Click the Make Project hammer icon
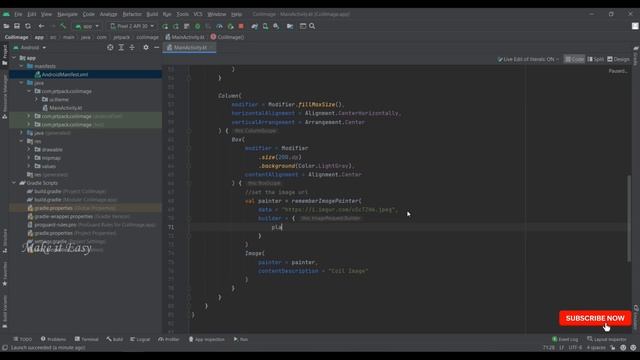 point(63,26)
